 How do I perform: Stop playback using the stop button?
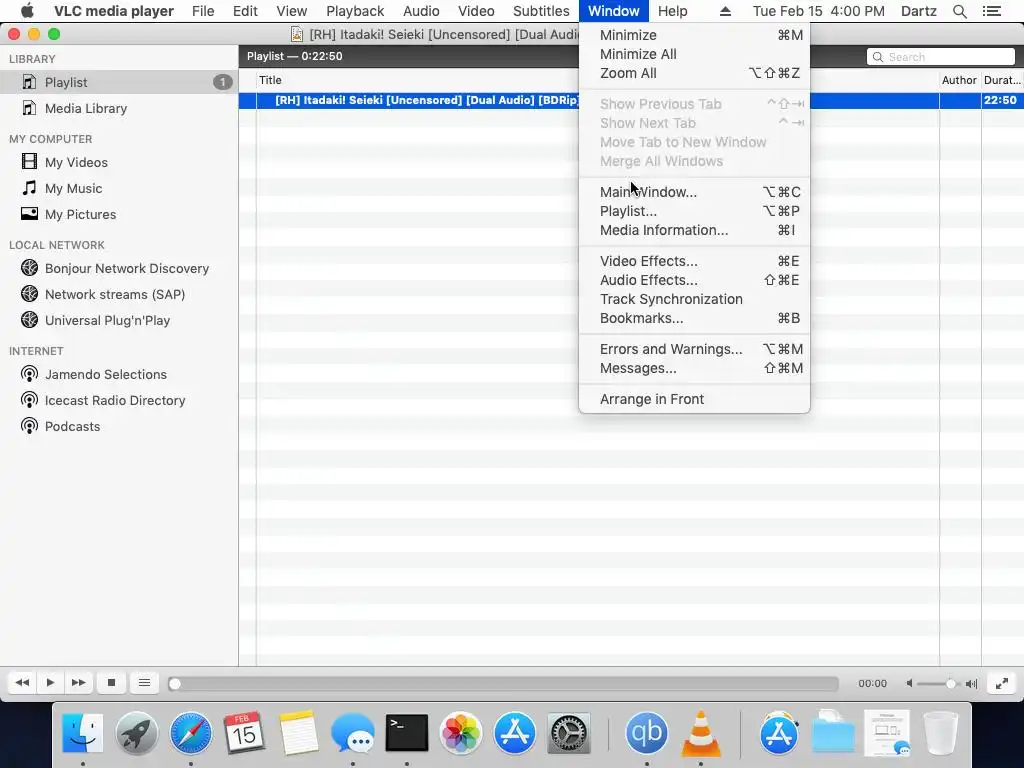click(112, 683)
